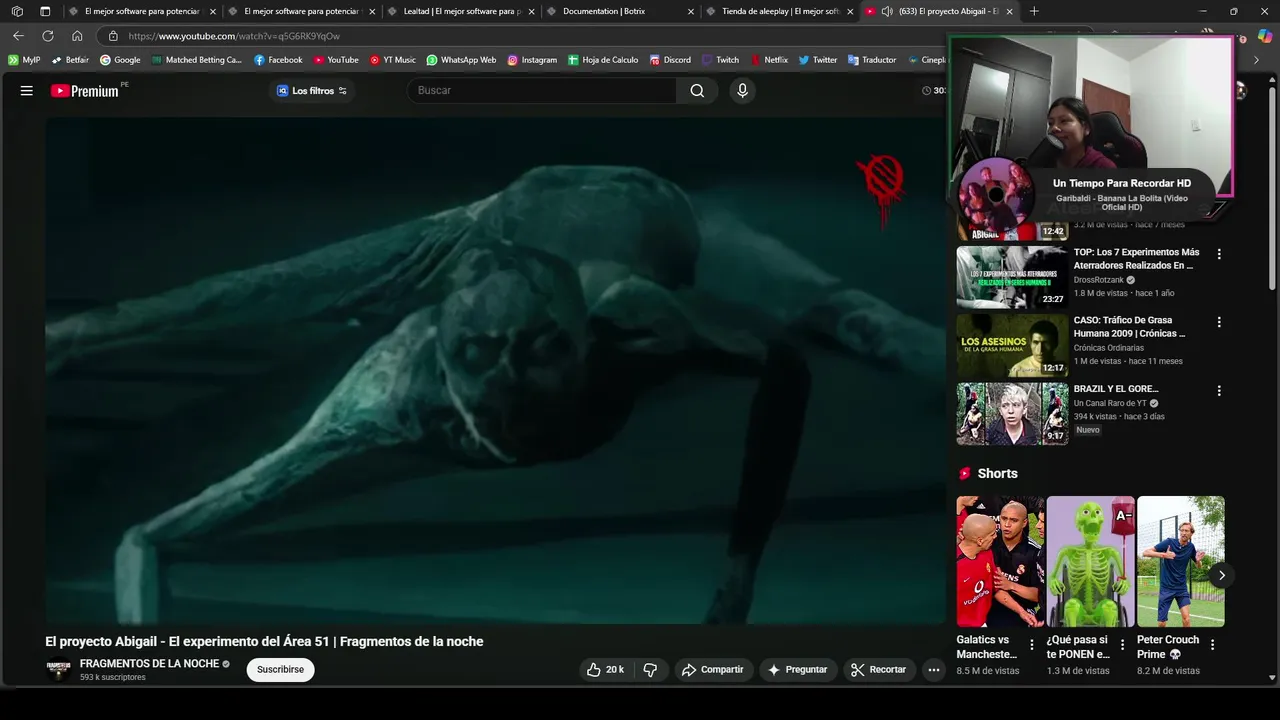Show more bookmarks with overflow chevron
Image resolution: width=1280 pixels, height=720 pixels.
pos(1257,60)
